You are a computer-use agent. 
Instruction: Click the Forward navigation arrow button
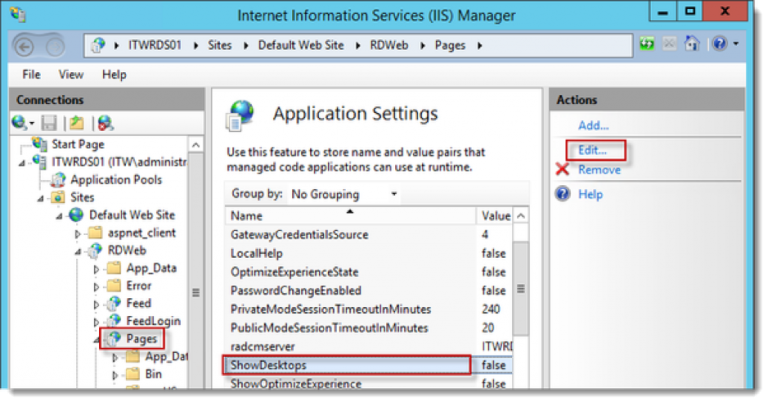pos(55,47)
